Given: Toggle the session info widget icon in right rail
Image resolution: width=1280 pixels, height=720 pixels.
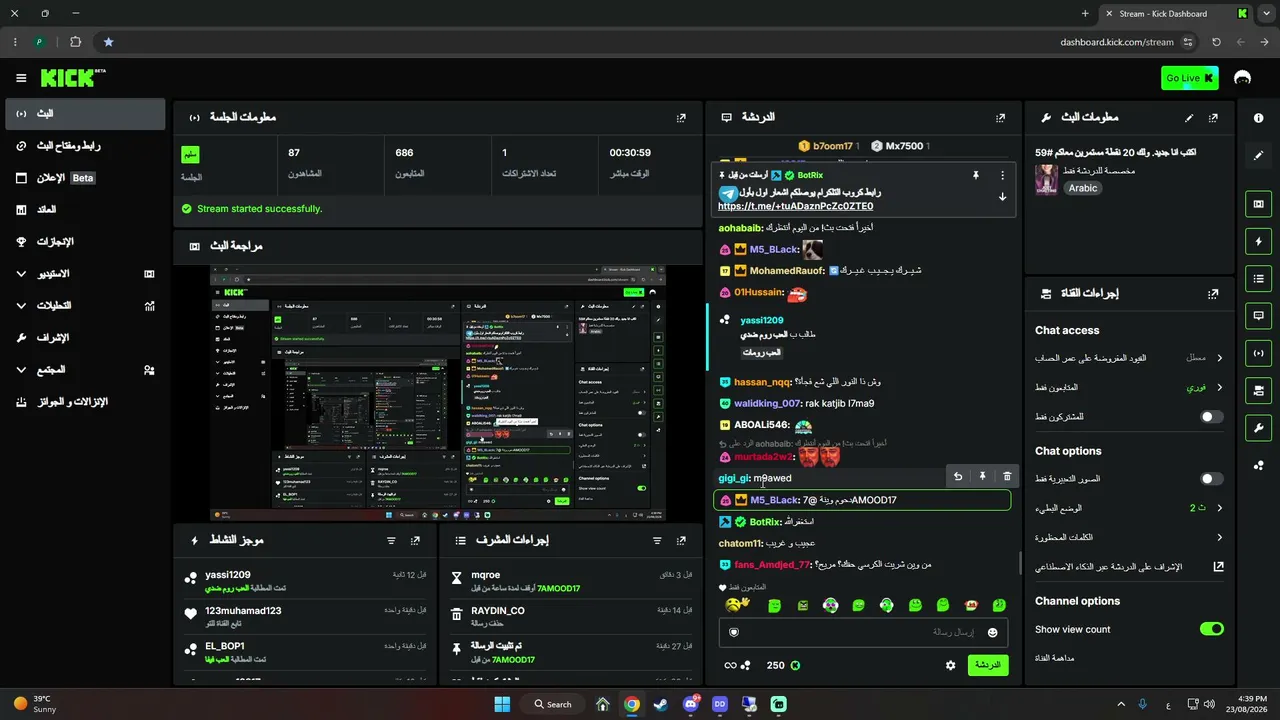Looking at the screenshot, I should click(1258, 352).
